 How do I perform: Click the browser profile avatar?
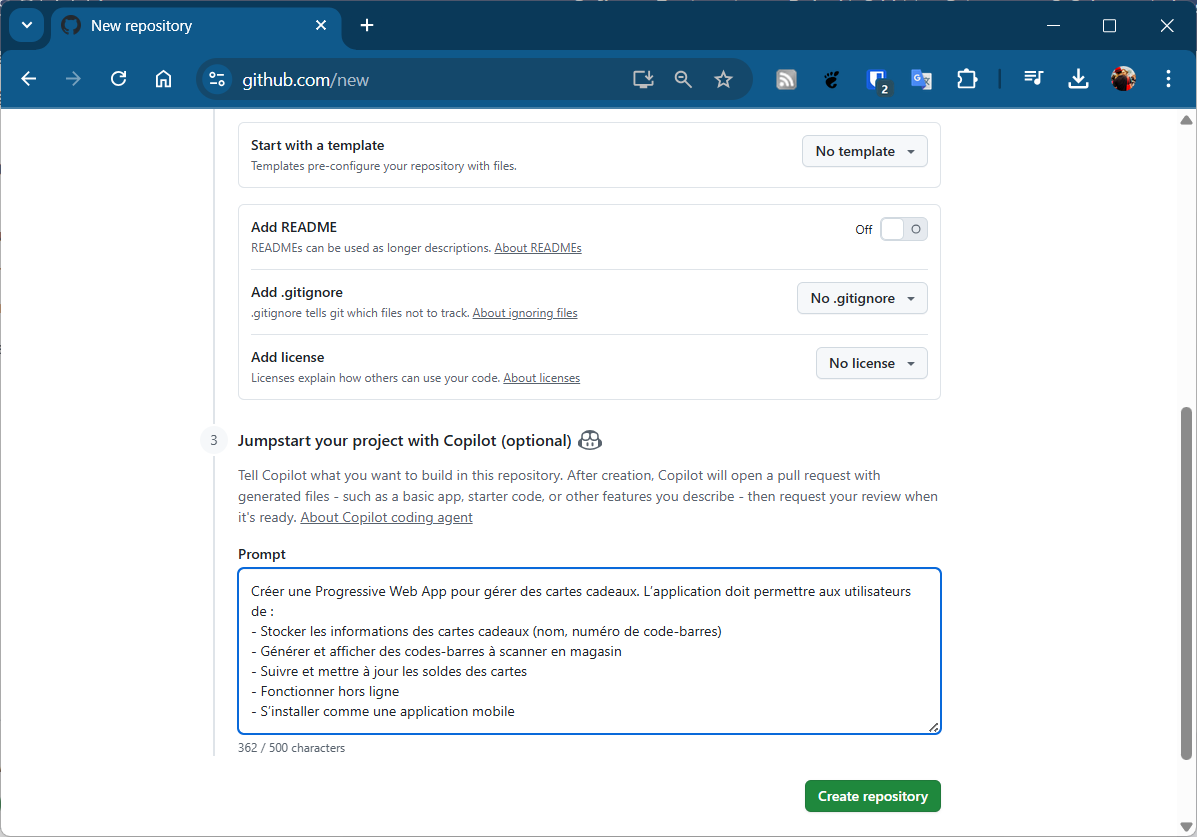(x=1122, y=78)
